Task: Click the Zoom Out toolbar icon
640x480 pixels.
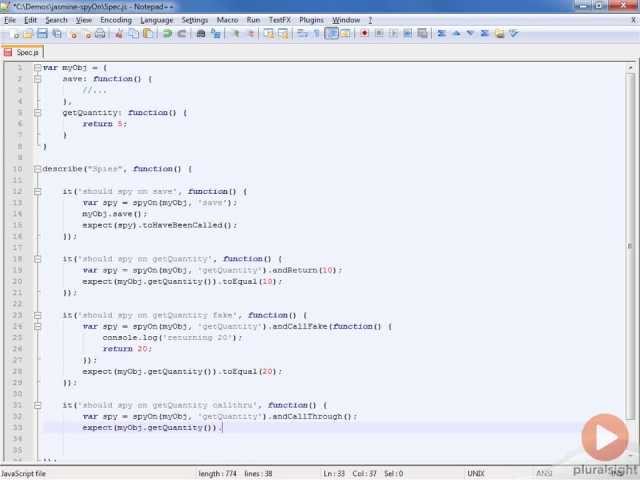Action: (x=251, y=34)
